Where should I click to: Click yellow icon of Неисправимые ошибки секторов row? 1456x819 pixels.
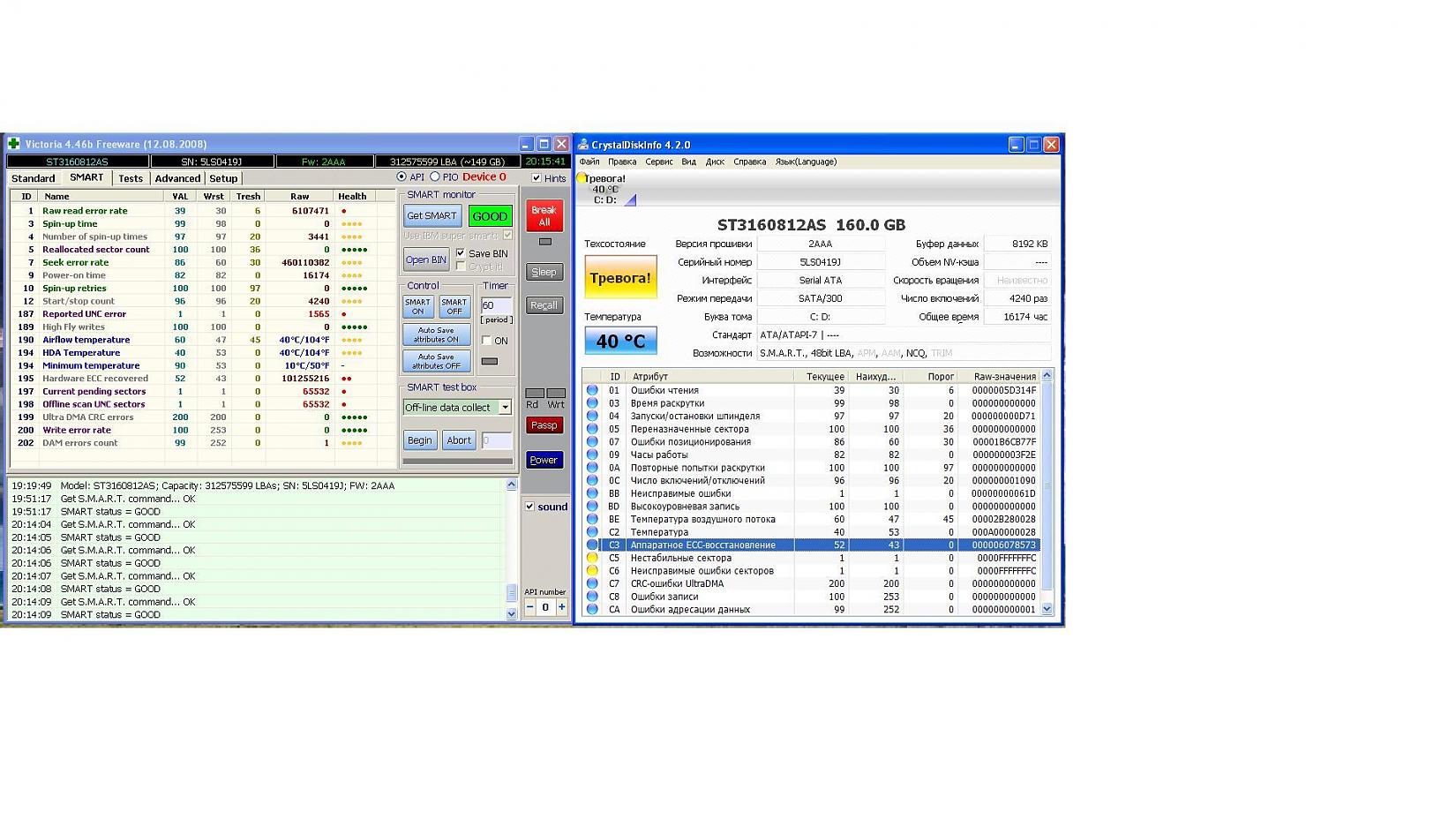click(592, 571)
